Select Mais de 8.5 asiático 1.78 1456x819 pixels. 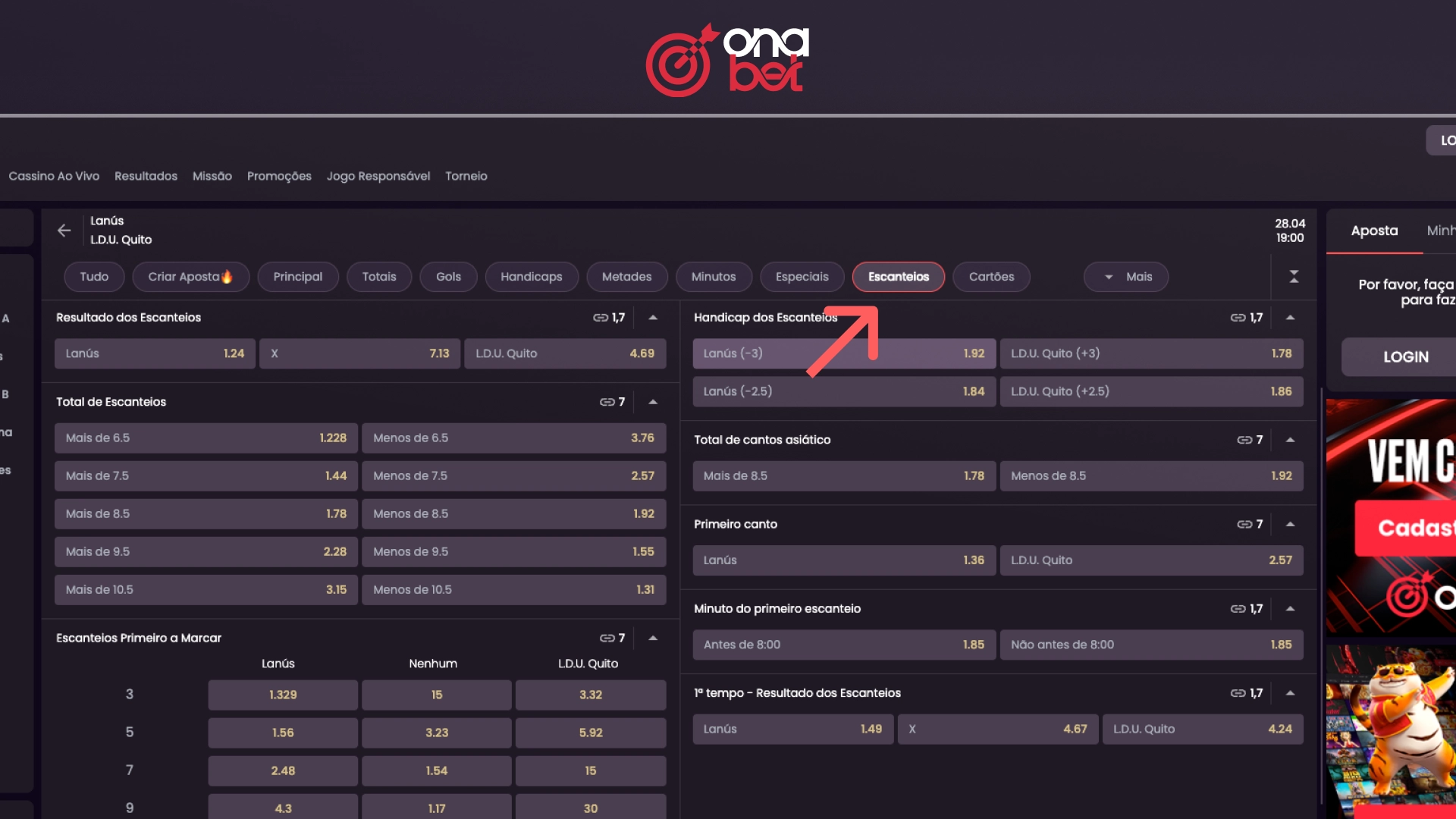[x=844, y=476]
